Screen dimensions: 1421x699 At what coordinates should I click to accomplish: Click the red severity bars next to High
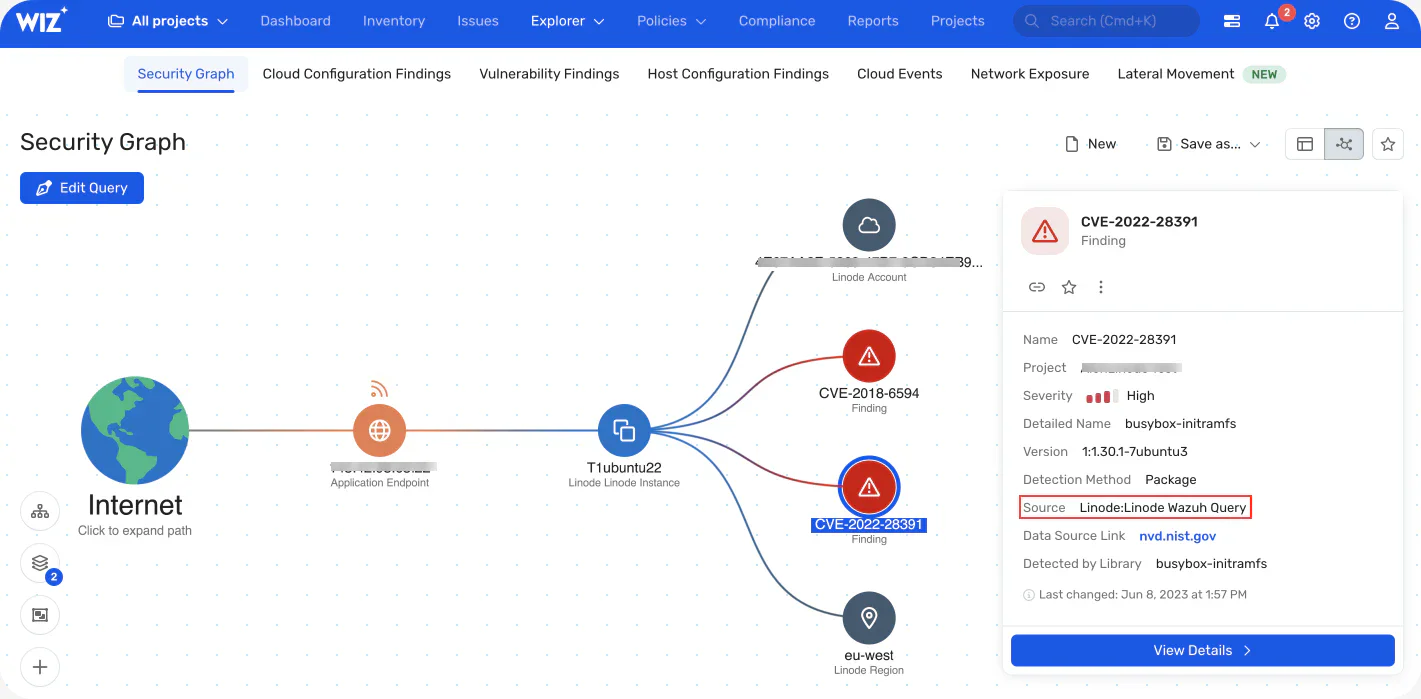(x=1099, y=395)
